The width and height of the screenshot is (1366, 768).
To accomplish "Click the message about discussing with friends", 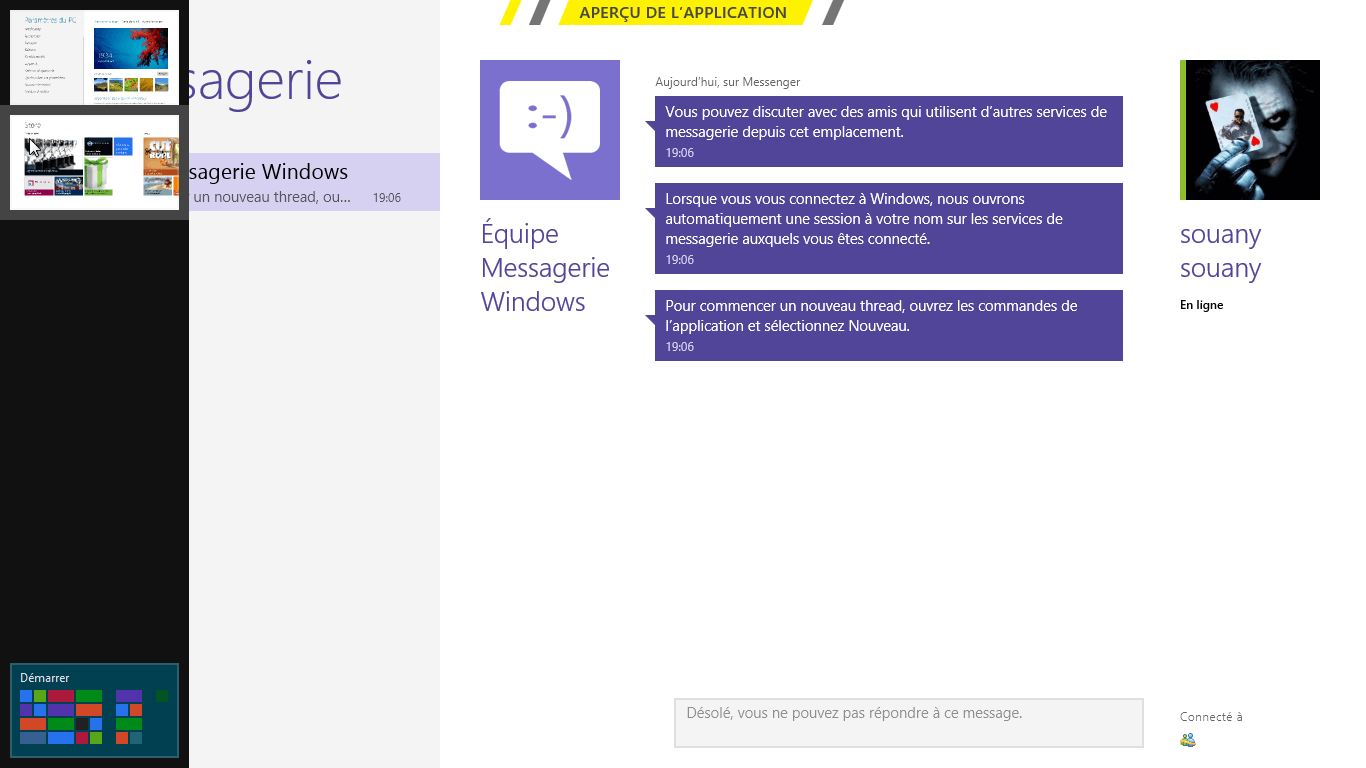I will 889,131.
